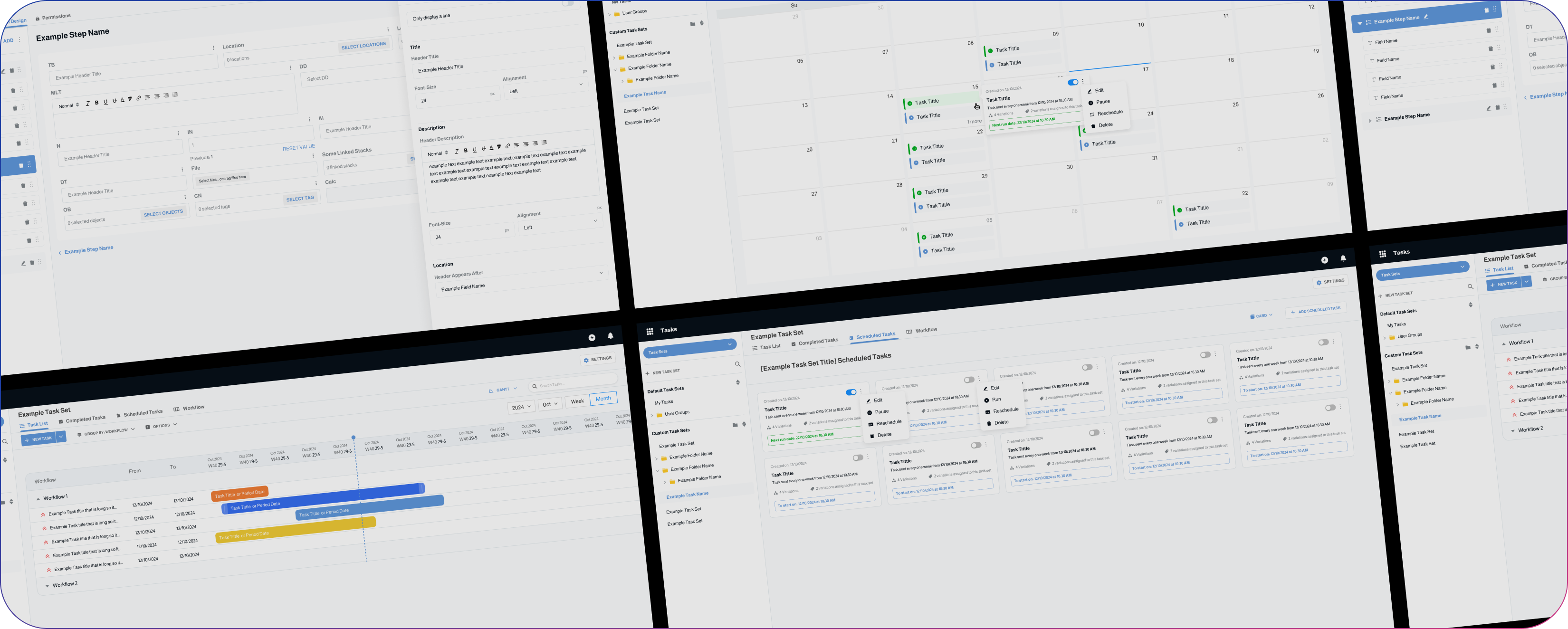1568x629 pixels.
Task: Click SELECT LOCATIONS button
Action: [363, 46]
